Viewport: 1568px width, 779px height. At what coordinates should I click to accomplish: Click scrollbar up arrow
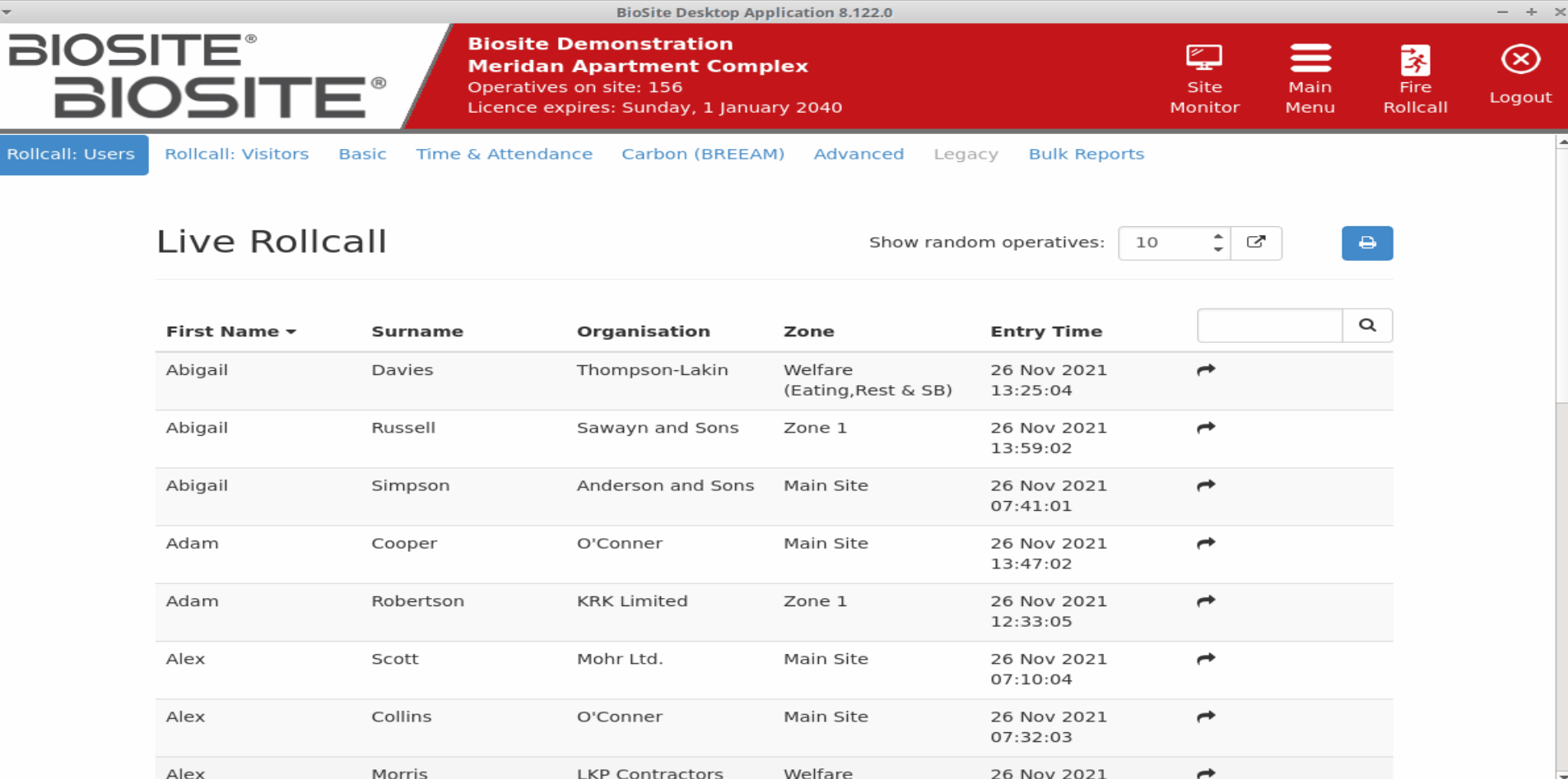click(1562, 142)
